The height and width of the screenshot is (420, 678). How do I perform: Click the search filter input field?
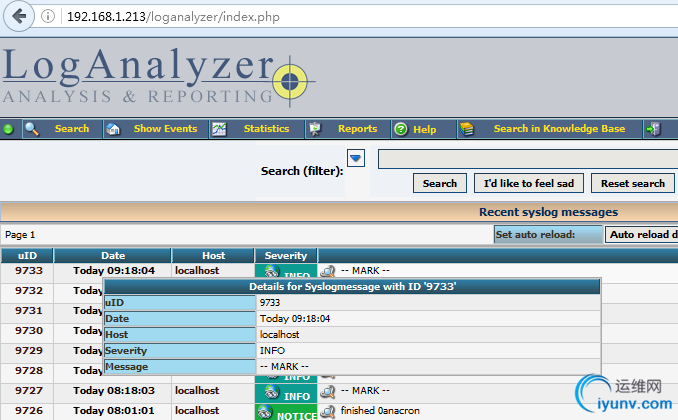point(528,159)
